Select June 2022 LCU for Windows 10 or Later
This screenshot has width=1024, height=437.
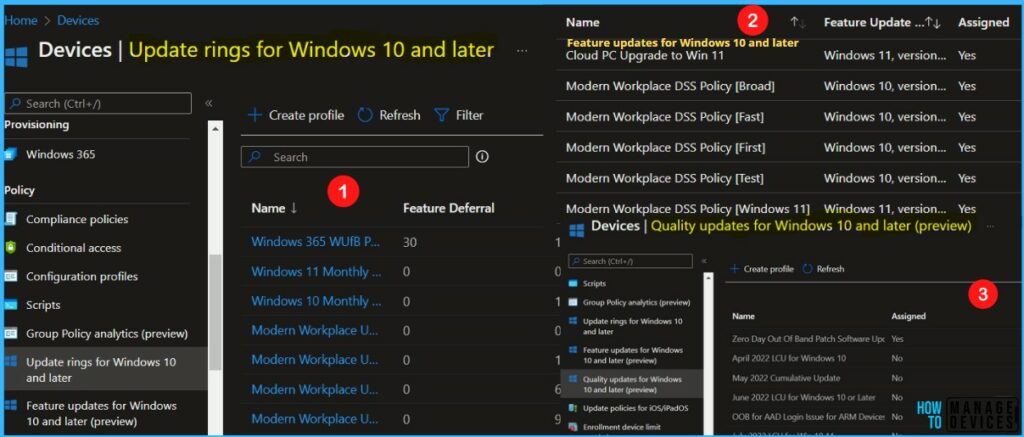point(872,397)
